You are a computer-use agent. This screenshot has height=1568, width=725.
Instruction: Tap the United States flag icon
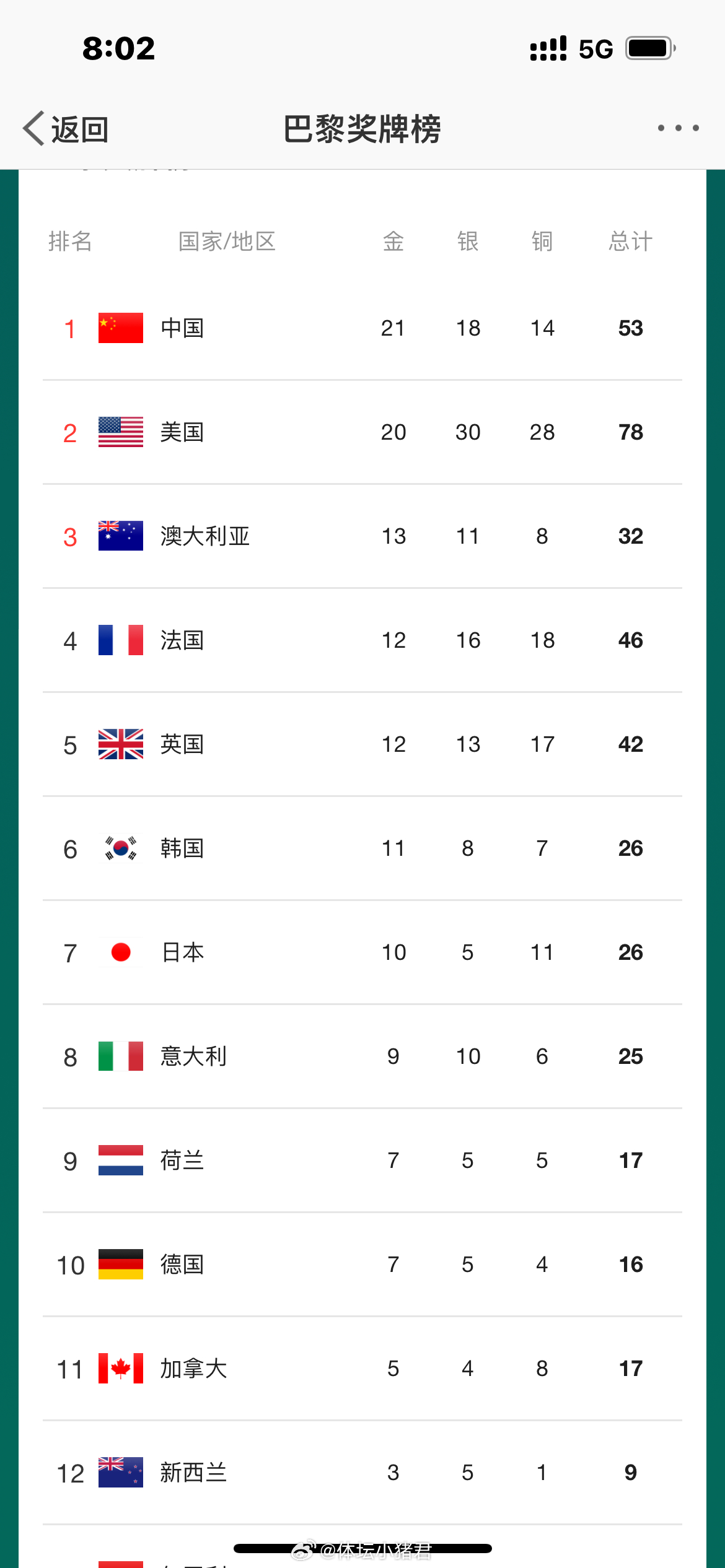click(x=121, y=432)
